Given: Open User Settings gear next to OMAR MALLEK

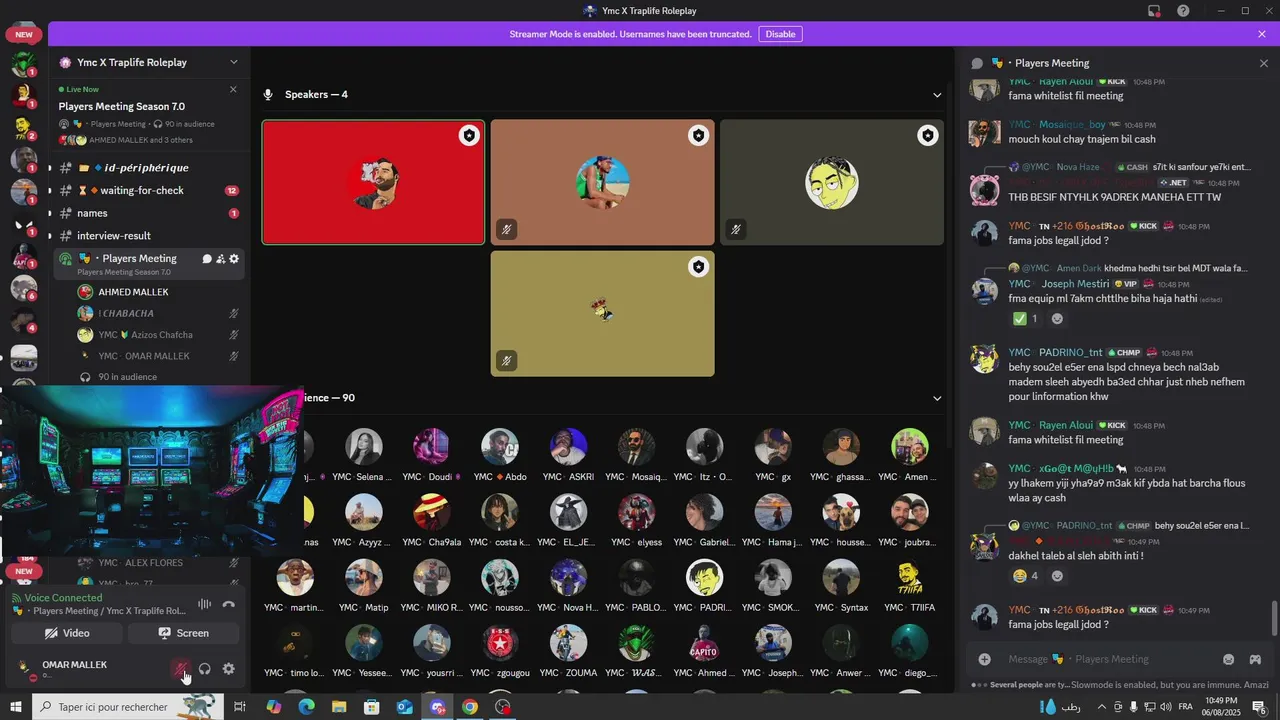Looking at the screenshot, I should tap(229, 669).
